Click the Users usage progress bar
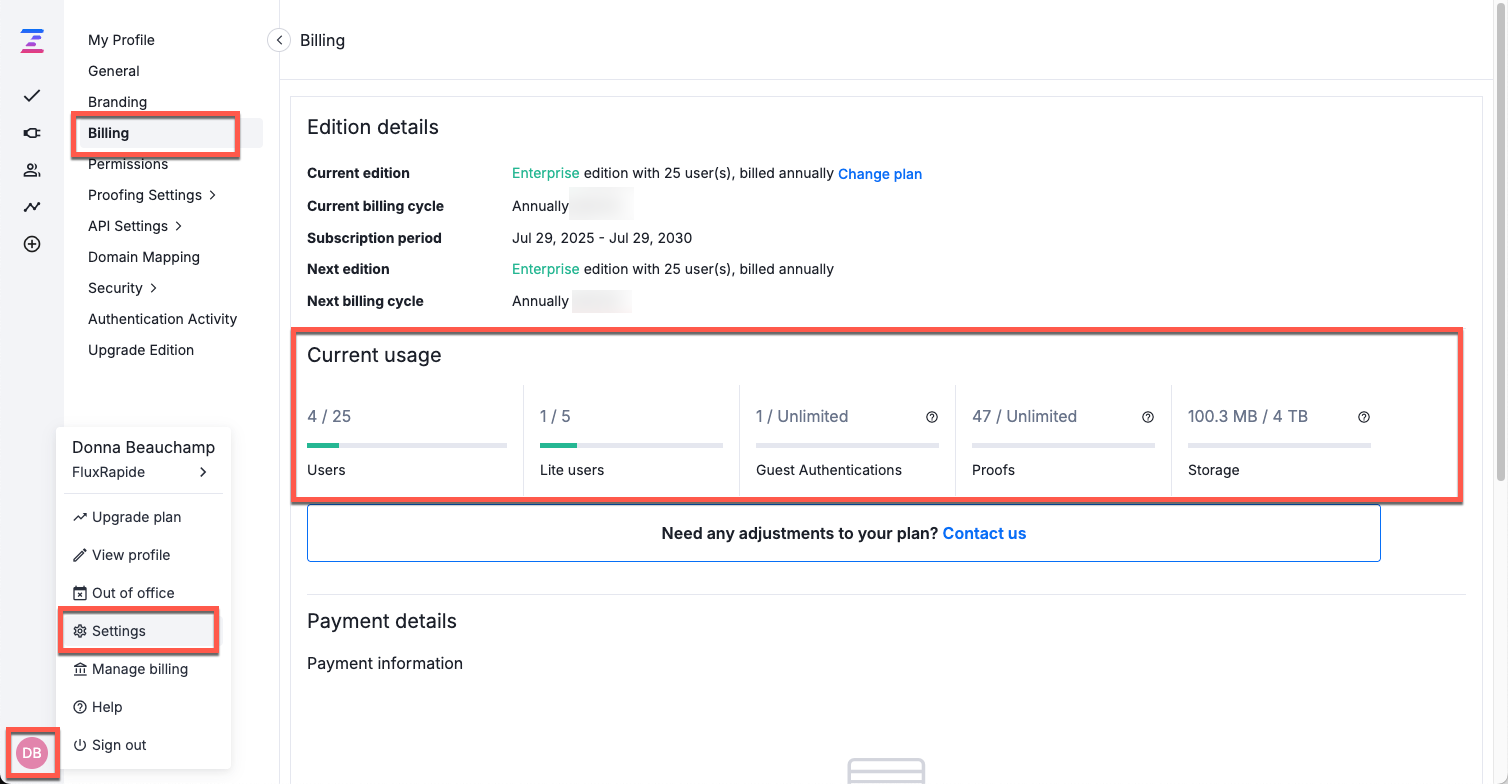This screenshot has height=784, width=1508. tap(406, 445)
